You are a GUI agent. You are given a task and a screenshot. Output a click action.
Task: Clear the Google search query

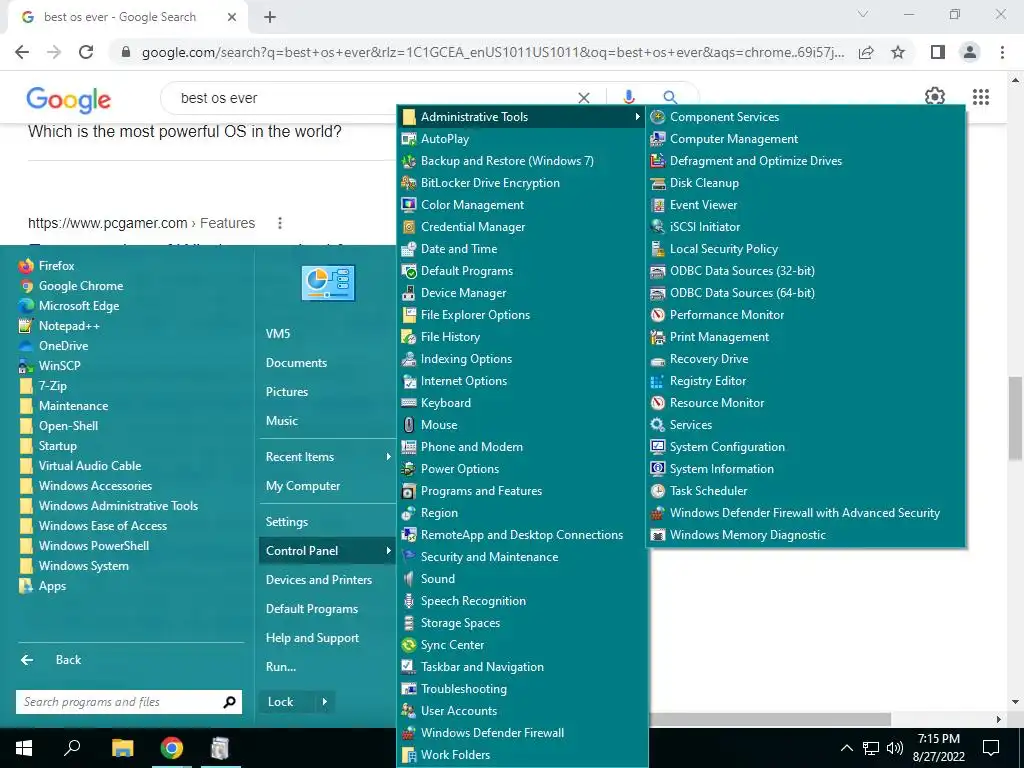pyautogui.click(x=584, y=98)
